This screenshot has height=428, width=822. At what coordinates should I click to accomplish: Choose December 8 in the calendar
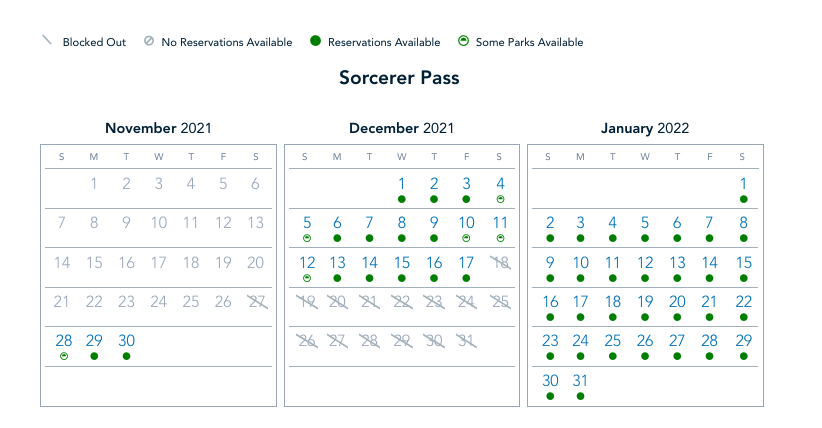tap(402, 223)
